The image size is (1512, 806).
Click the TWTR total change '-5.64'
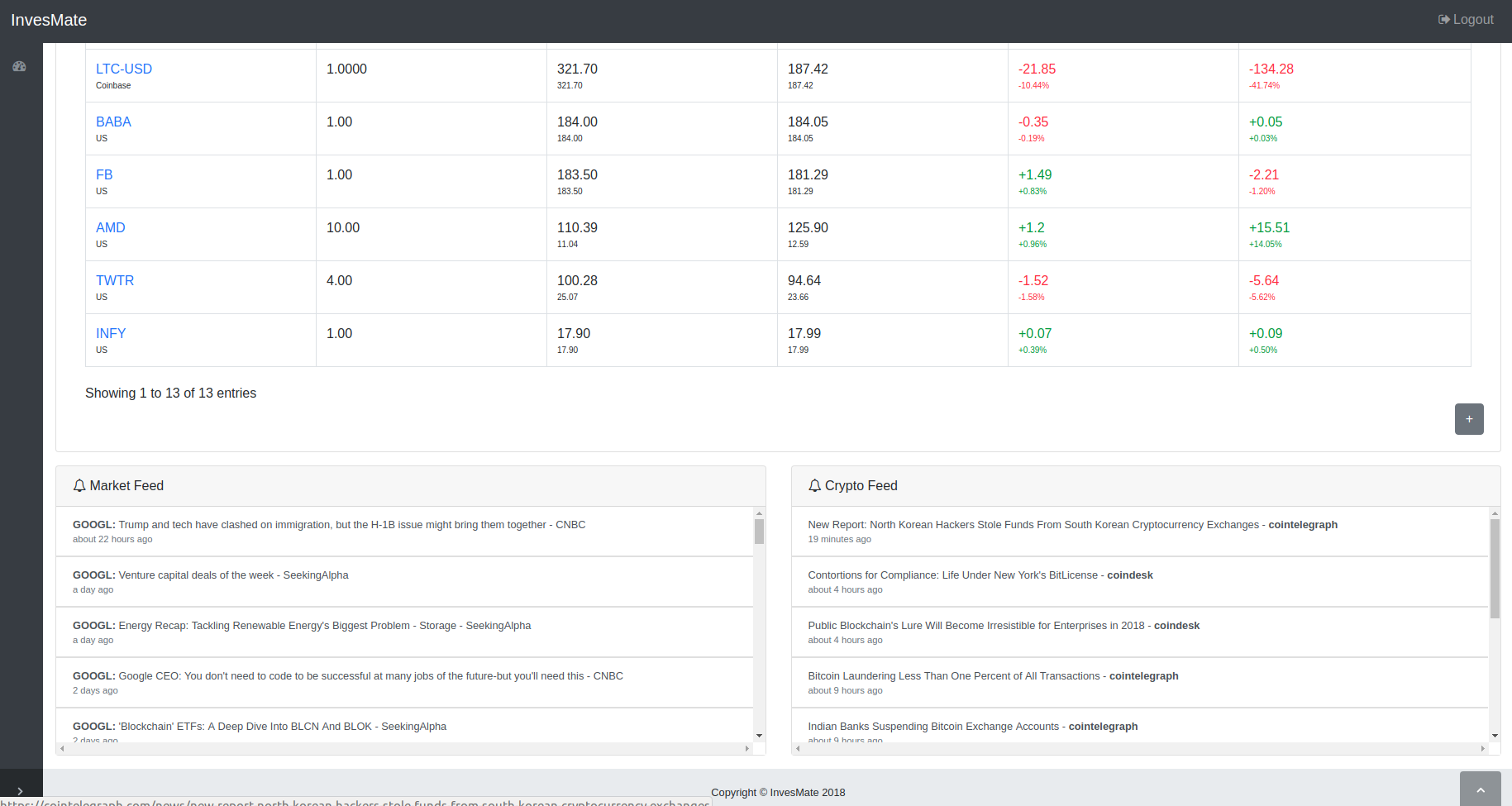click(1264, 281)
